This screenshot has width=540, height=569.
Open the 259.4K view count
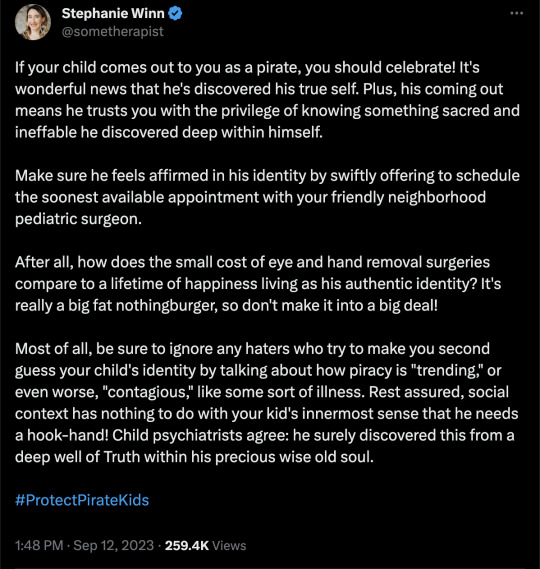point(187,545)
